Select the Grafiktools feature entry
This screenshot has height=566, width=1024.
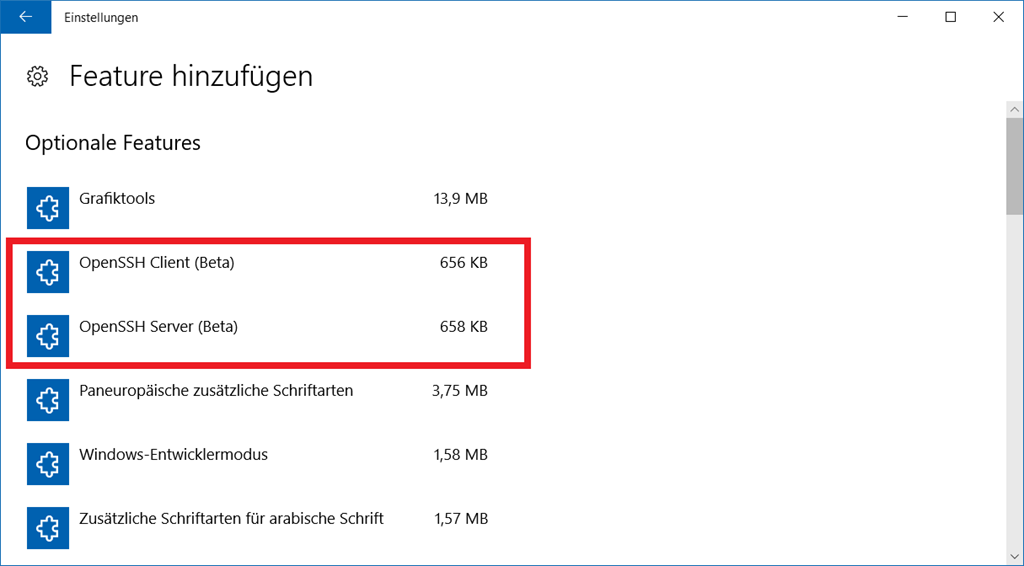[x=118, y=199]
